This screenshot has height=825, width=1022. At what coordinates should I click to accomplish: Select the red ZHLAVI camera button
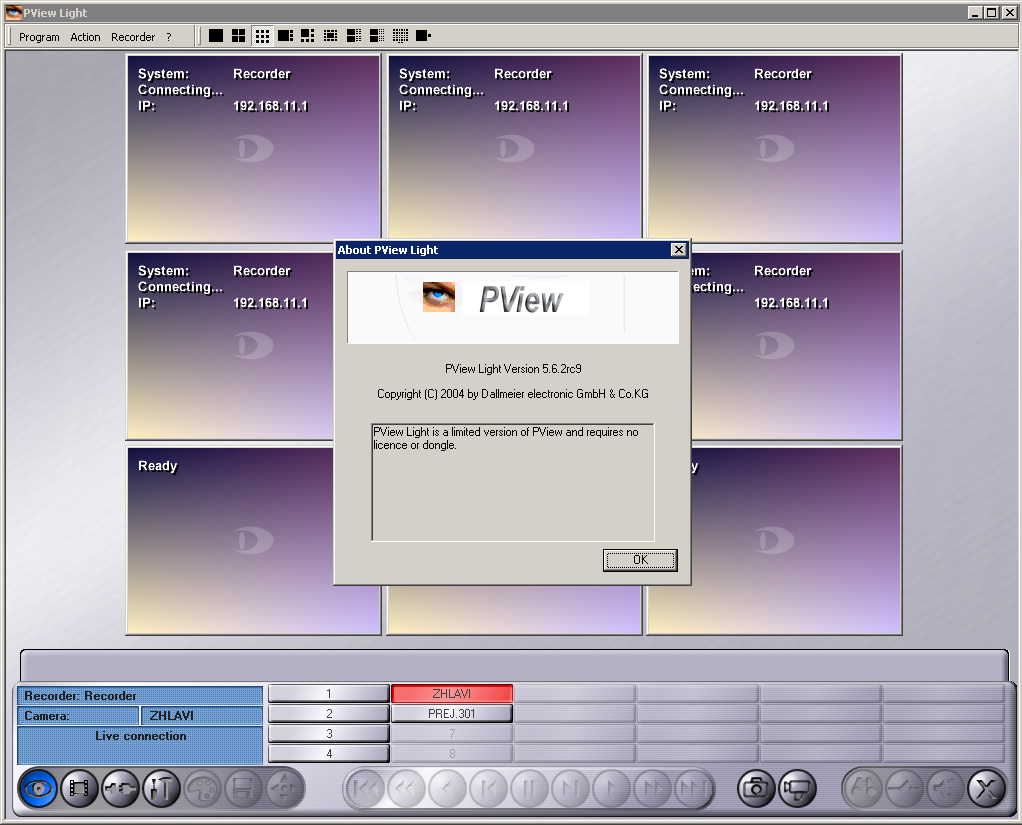[x=452, y=694]
